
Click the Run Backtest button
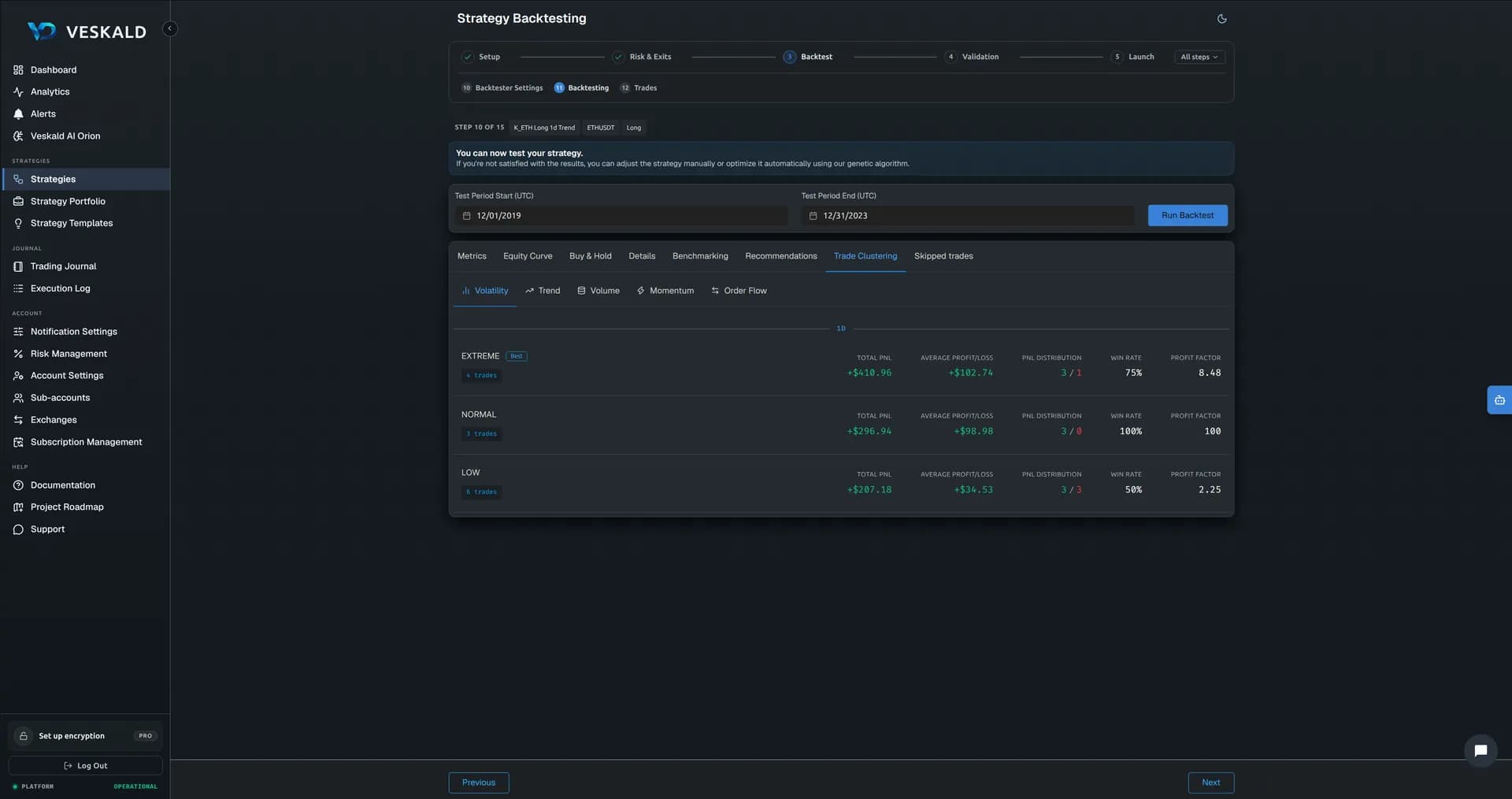click(1188, 216)
